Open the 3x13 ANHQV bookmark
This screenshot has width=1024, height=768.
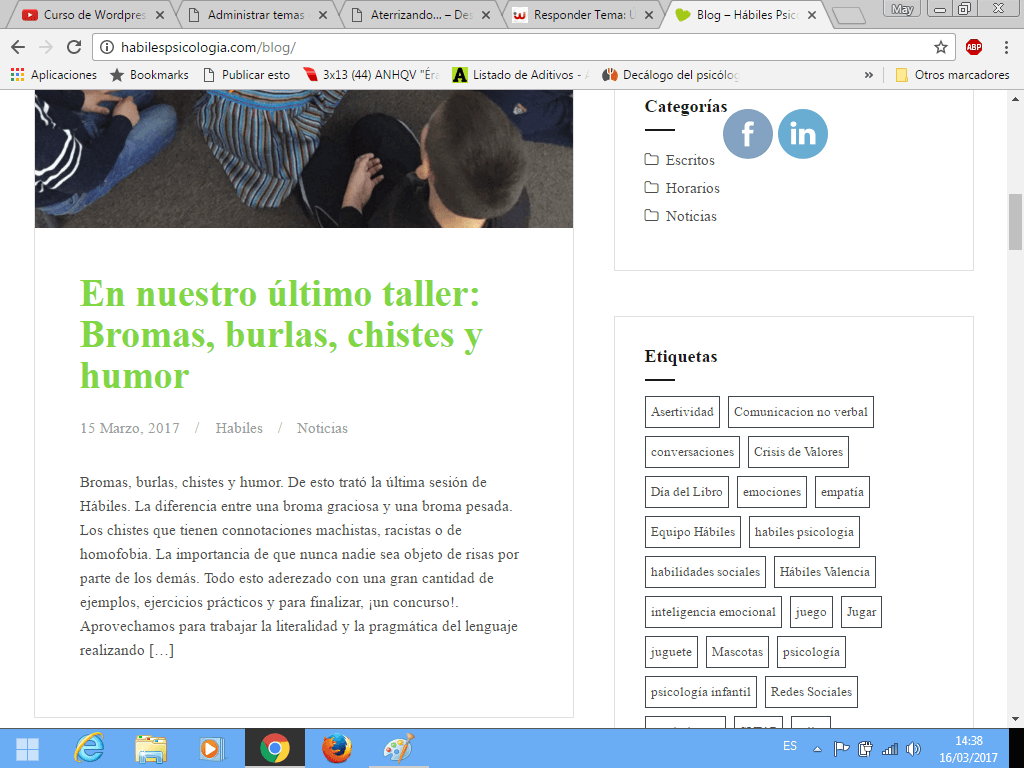coord(372,75)
